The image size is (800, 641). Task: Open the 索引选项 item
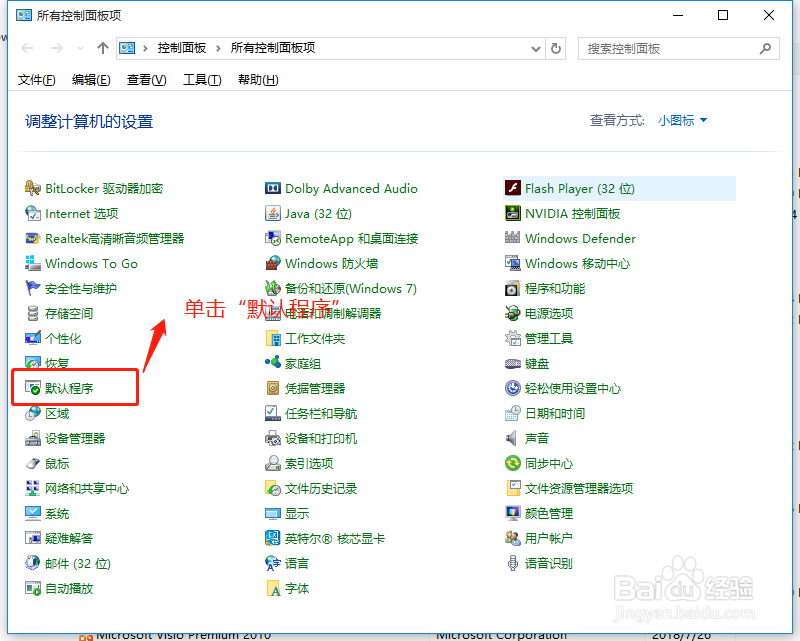click(x=309, y=463)
